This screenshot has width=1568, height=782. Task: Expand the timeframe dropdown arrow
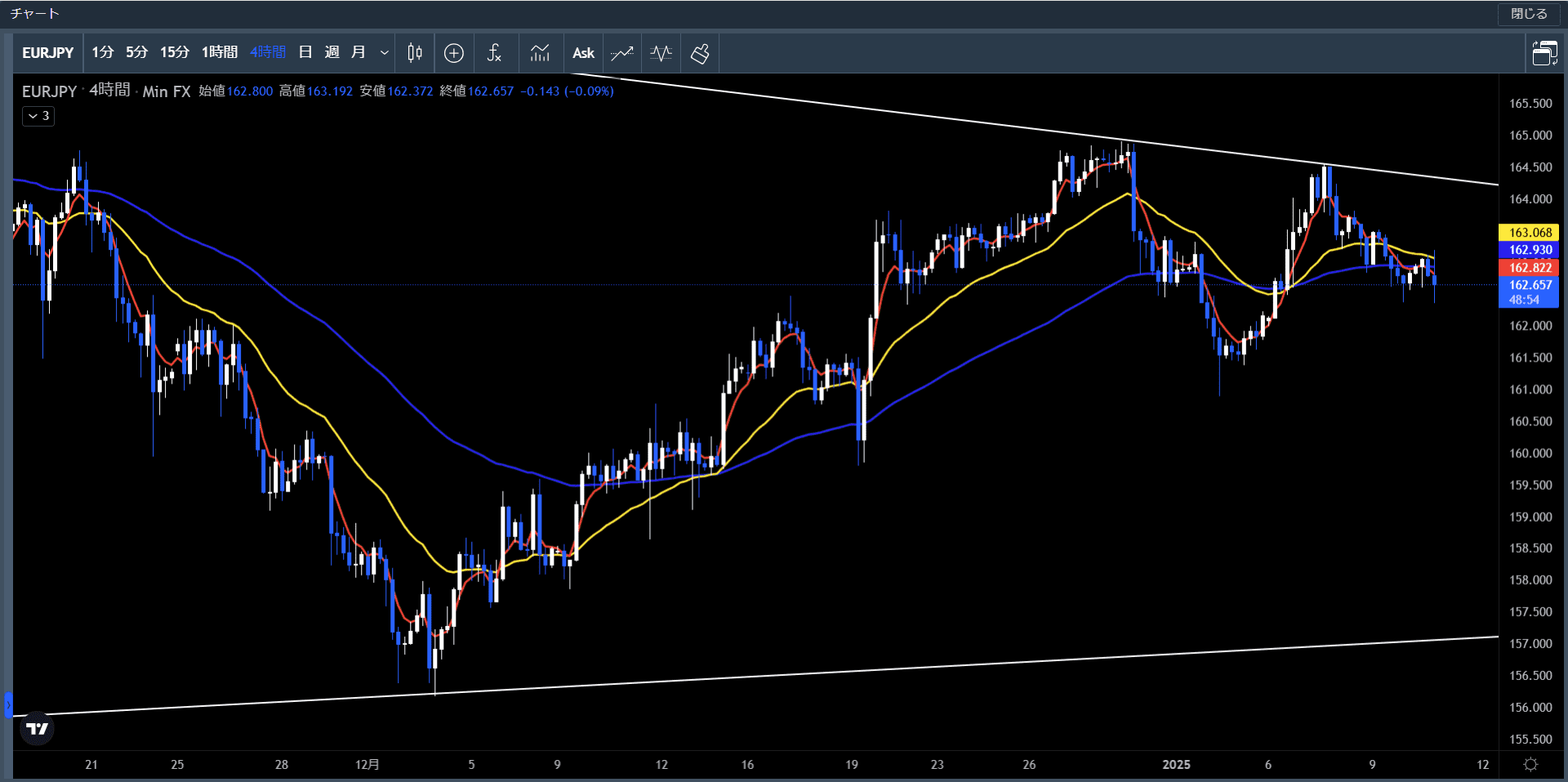coord(384,53)
